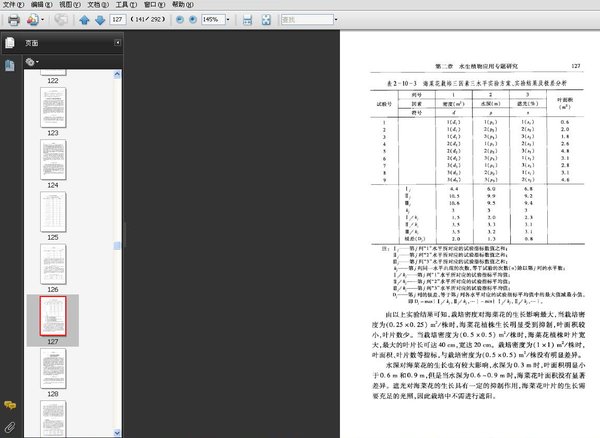Image resolution: width=600 pixels, height=438 pixels.
Task: Open the 编辑 (Edit) menu
Action: [x=41, y=5]
